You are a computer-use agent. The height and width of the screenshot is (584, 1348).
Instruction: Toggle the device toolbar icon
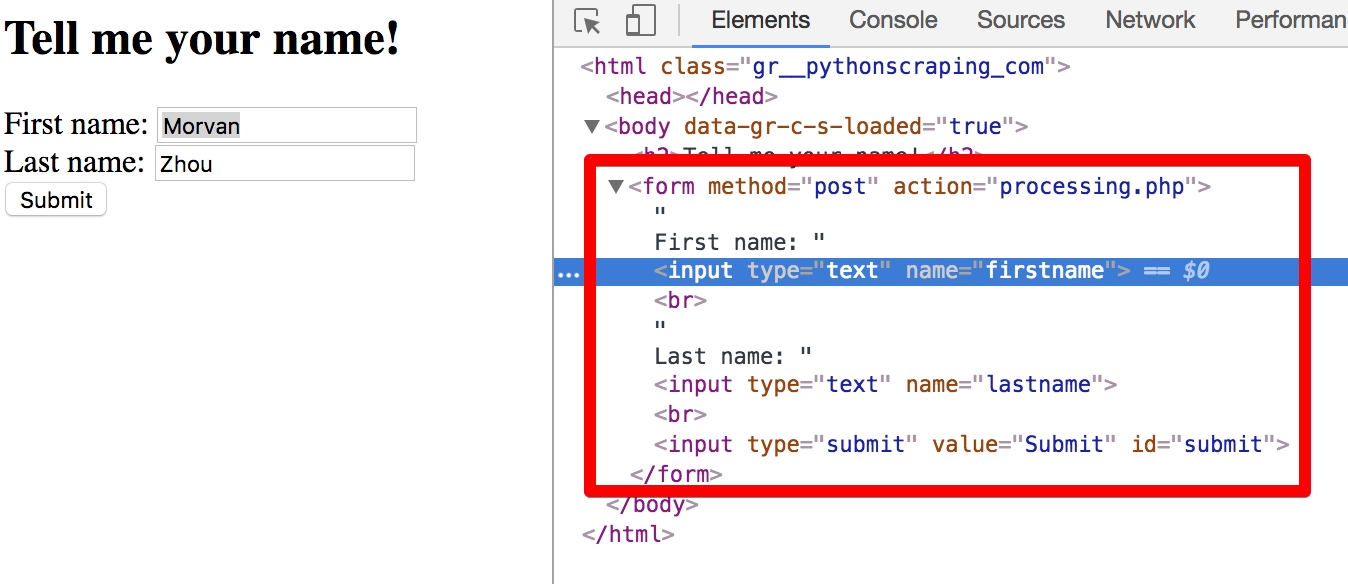[x=640, y=21]
